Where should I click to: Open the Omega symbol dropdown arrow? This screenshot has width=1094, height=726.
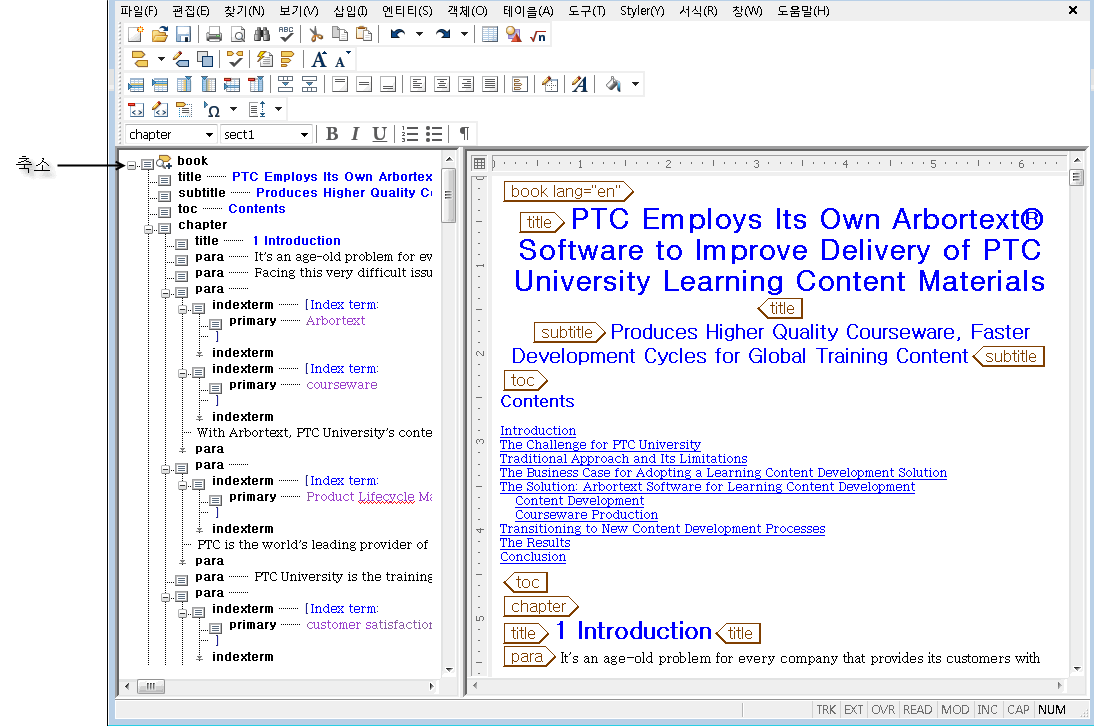233,109
